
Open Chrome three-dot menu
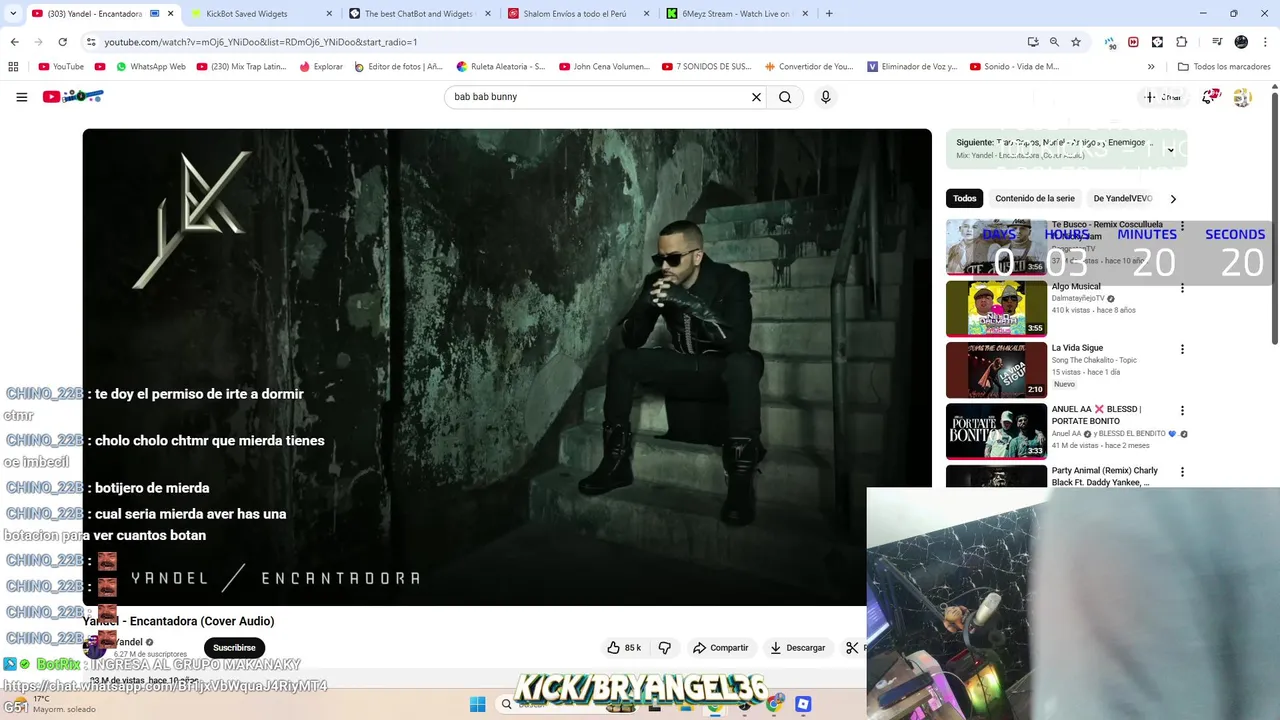(x=1263, y=42)
